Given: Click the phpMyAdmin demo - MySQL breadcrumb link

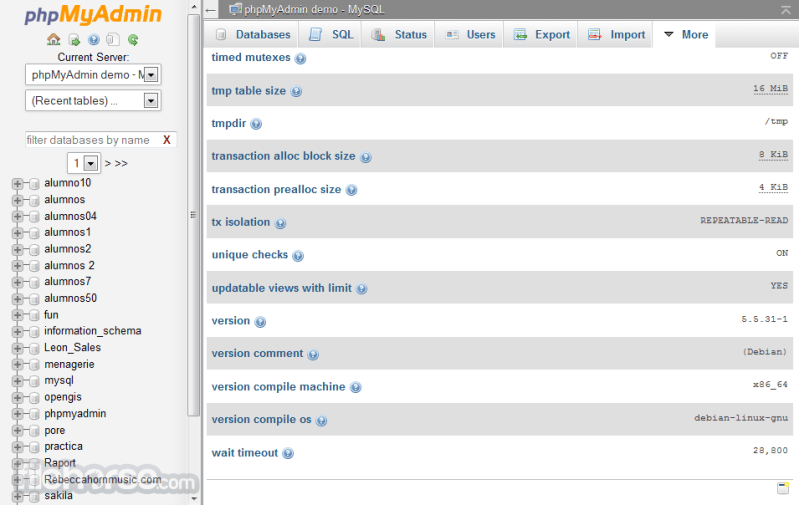Looking at the screenshot, I should pyautogui.click(x=314, y=9).
